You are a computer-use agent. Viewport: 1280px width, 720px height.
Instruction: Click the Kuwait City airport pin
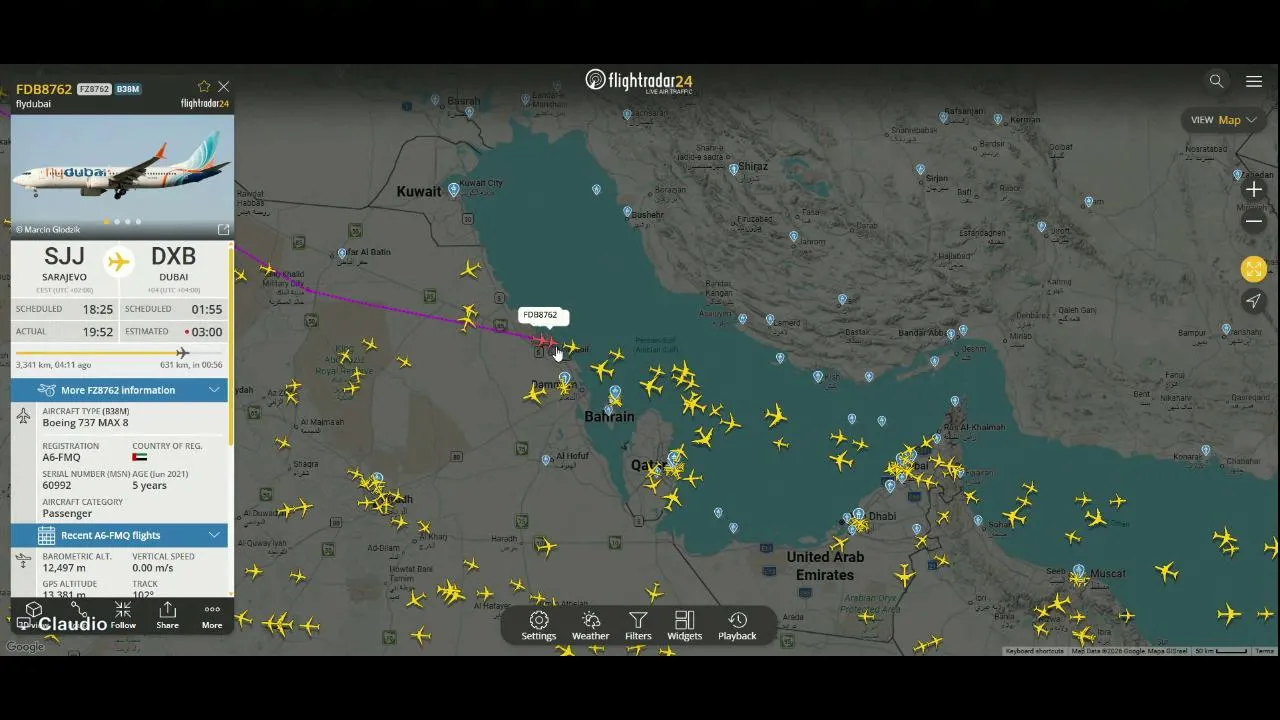click(x=454, y=189)
